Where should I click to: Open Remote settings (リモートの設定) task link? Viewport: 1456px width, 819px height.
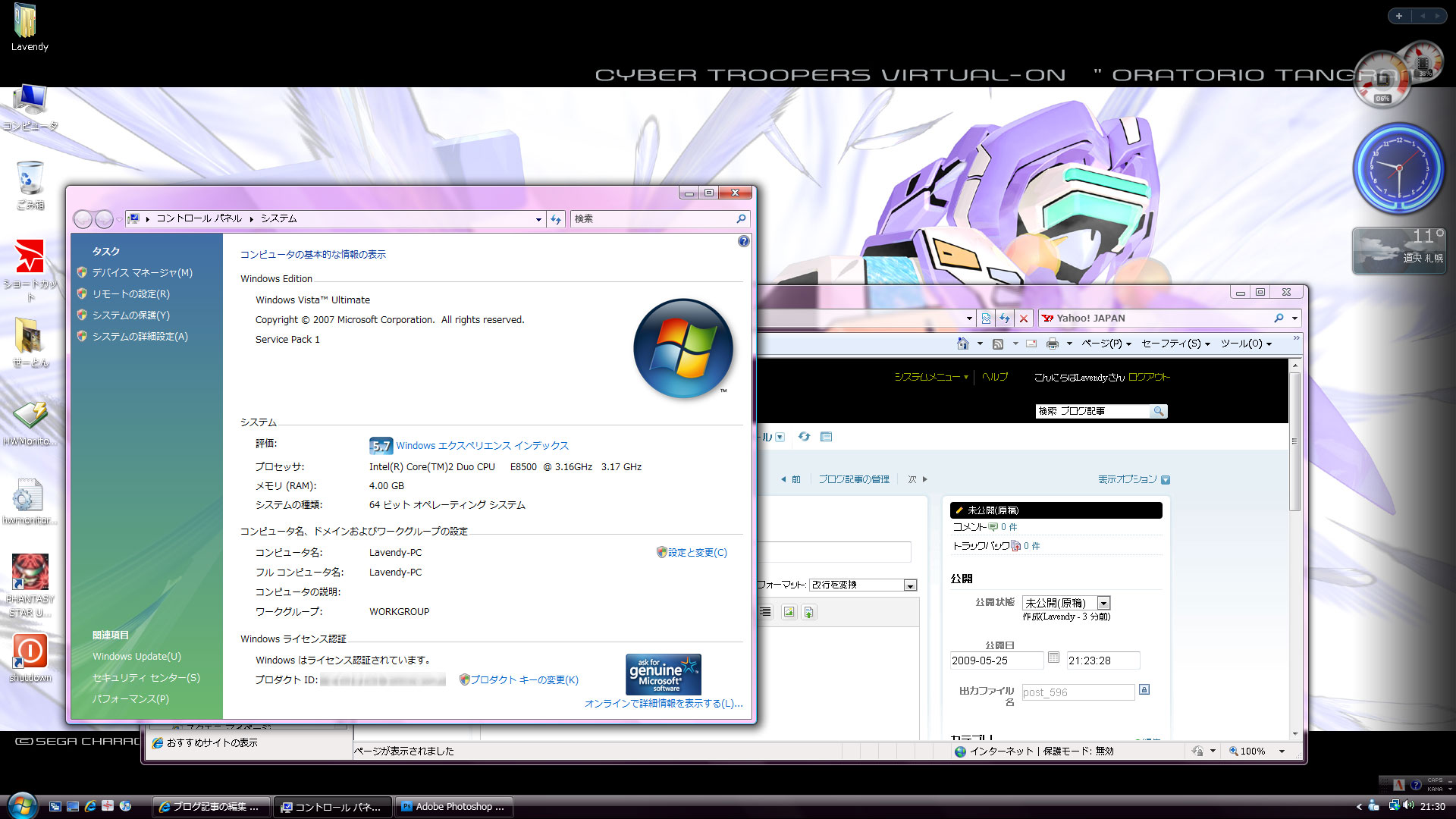click(x=130, y=294)
